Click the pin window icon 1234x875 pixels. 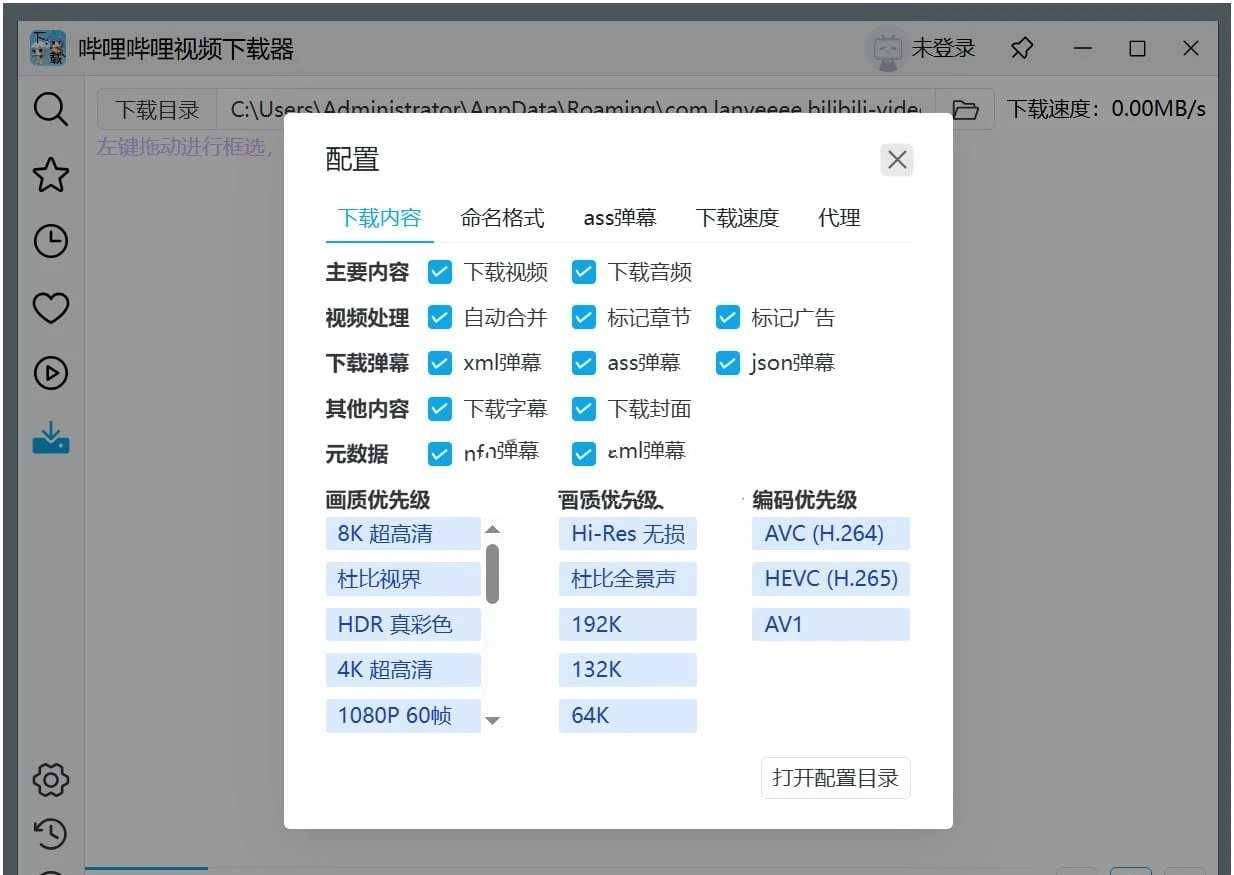click(x=1021, y=48)
